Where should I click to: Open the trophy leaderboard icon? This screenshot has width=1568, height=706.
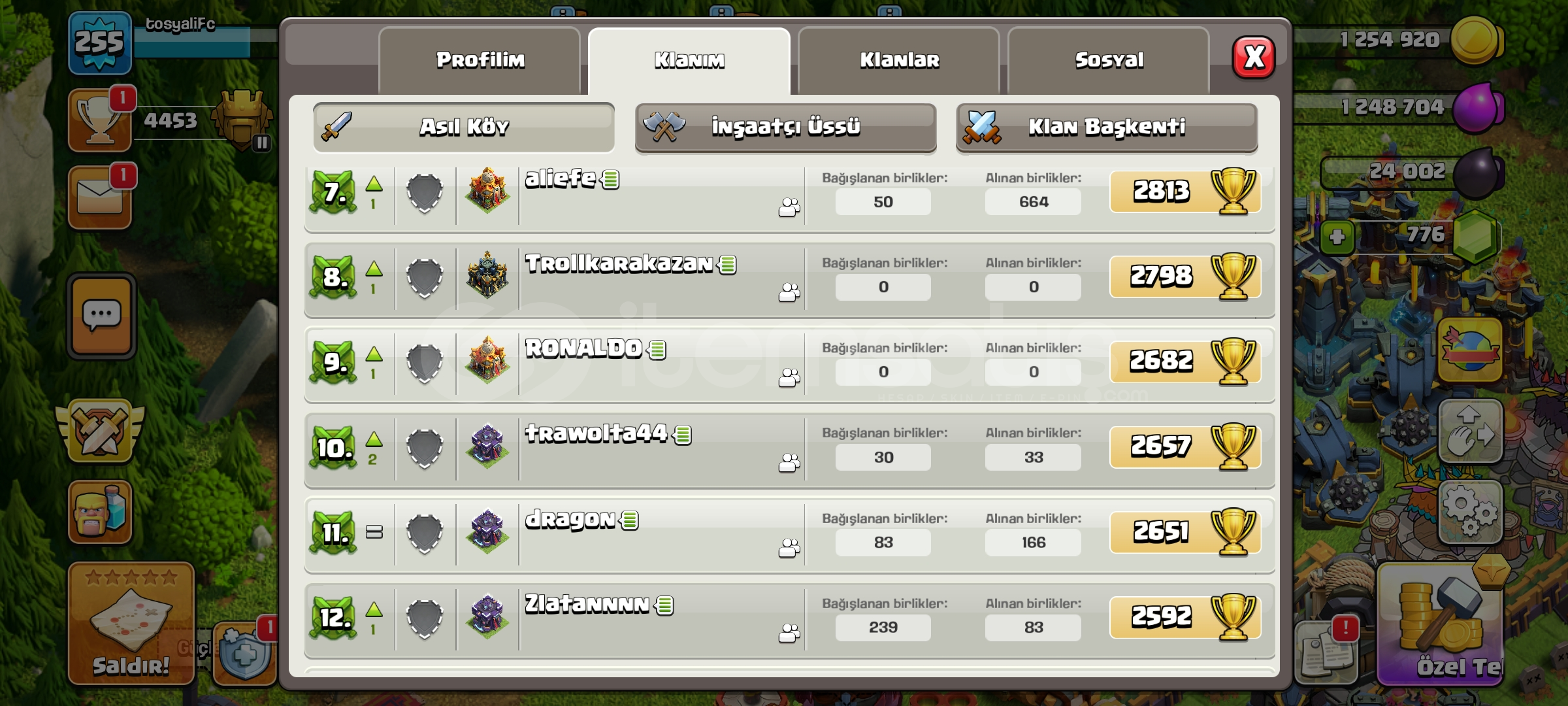point(100,120)
